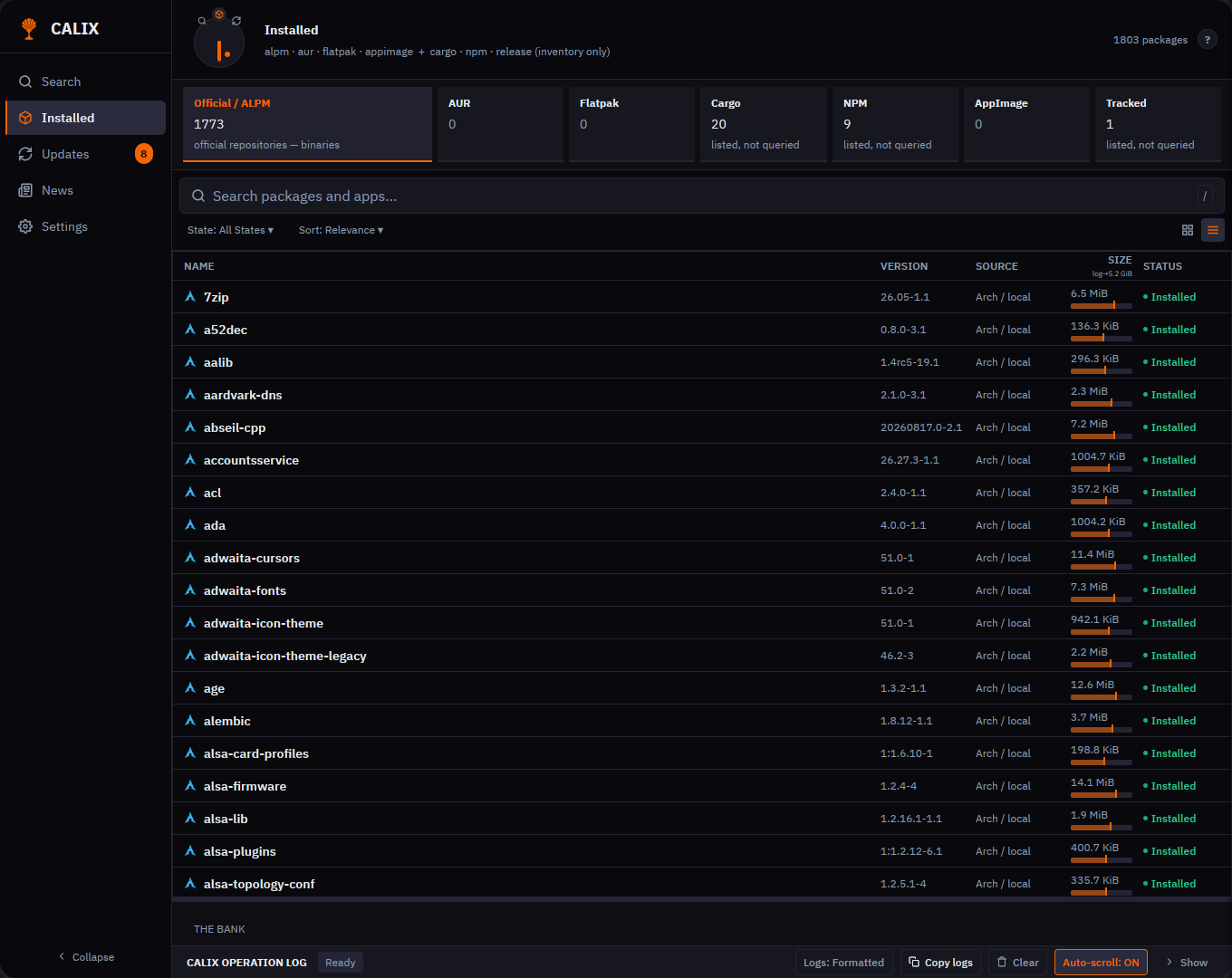Click the refresh arrows icon beside the dial
Viewport: 1232px width, 978px height.
click(x=236, y=21)
